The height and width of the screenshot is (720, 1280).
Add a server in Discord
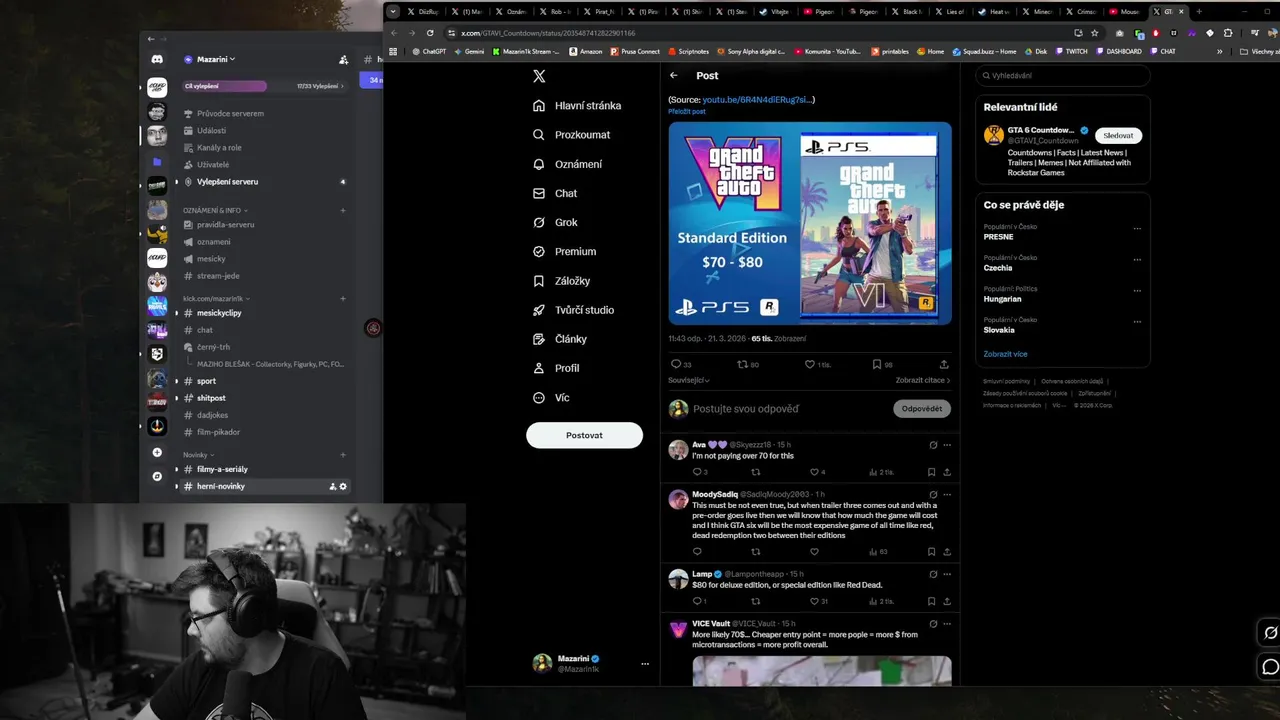tap(157, 452)
